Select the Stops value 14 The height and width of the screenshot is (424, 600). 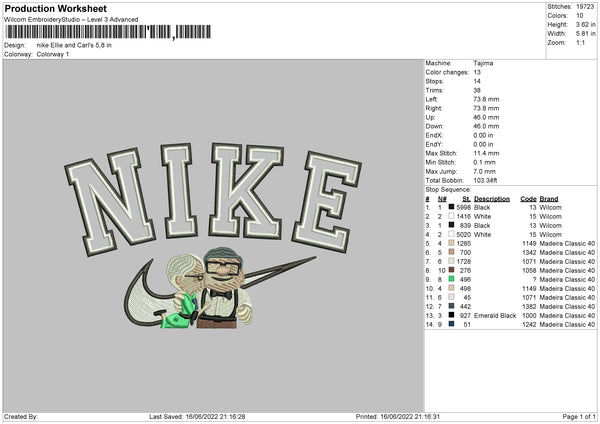point(477,81)
